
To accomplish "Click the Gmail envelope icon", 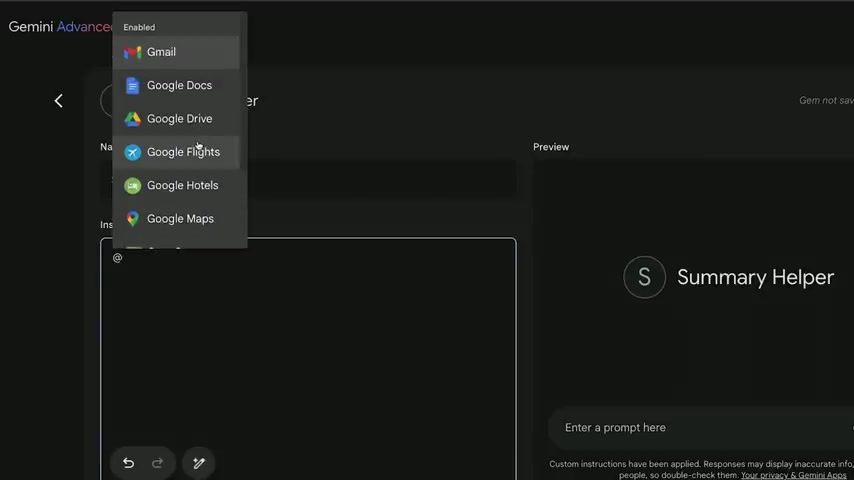I will coord(132,52).
